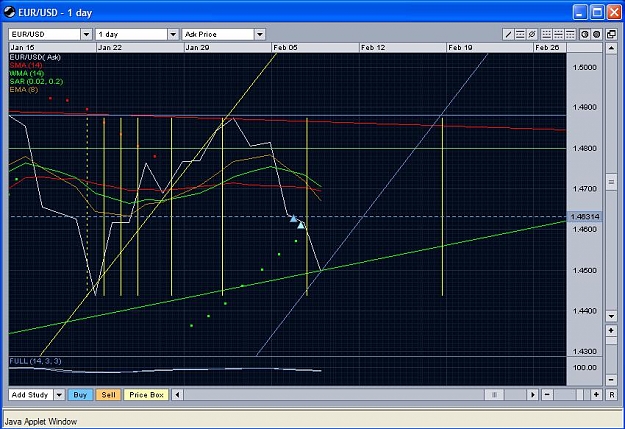Select the horizontal lines drawing tool
The image size is (625, 429).
[520, 34]
